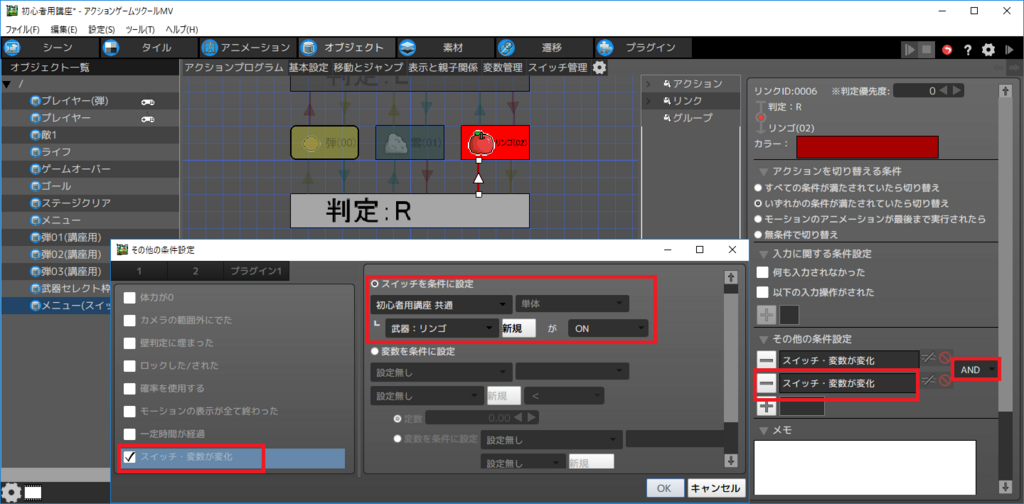This screenshot has height=504, width=1024.
Task: Click the up arrow of the link panel scrollbar
Action: (1005, 92)
